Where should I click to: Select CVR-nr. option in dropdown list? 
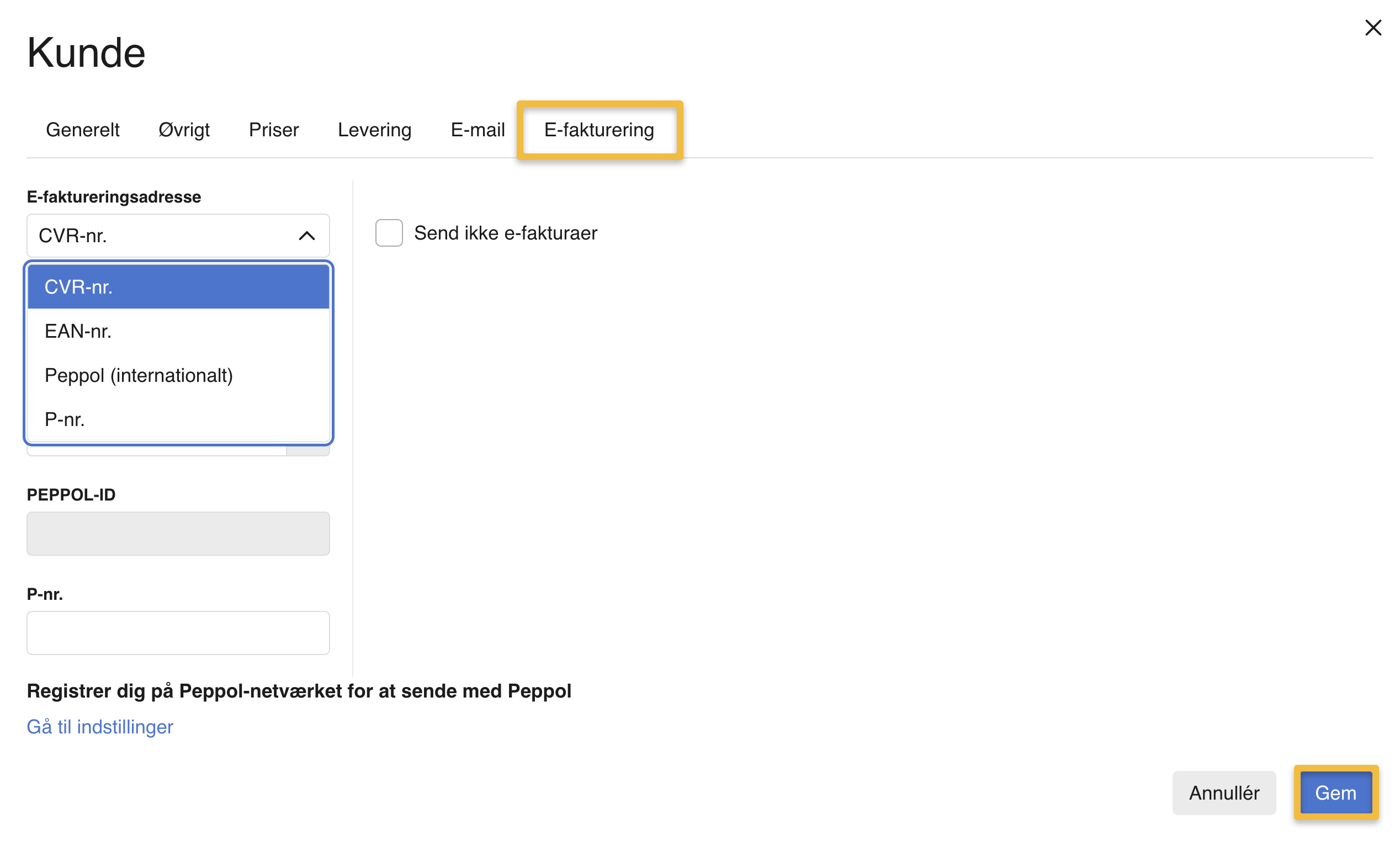178,287
